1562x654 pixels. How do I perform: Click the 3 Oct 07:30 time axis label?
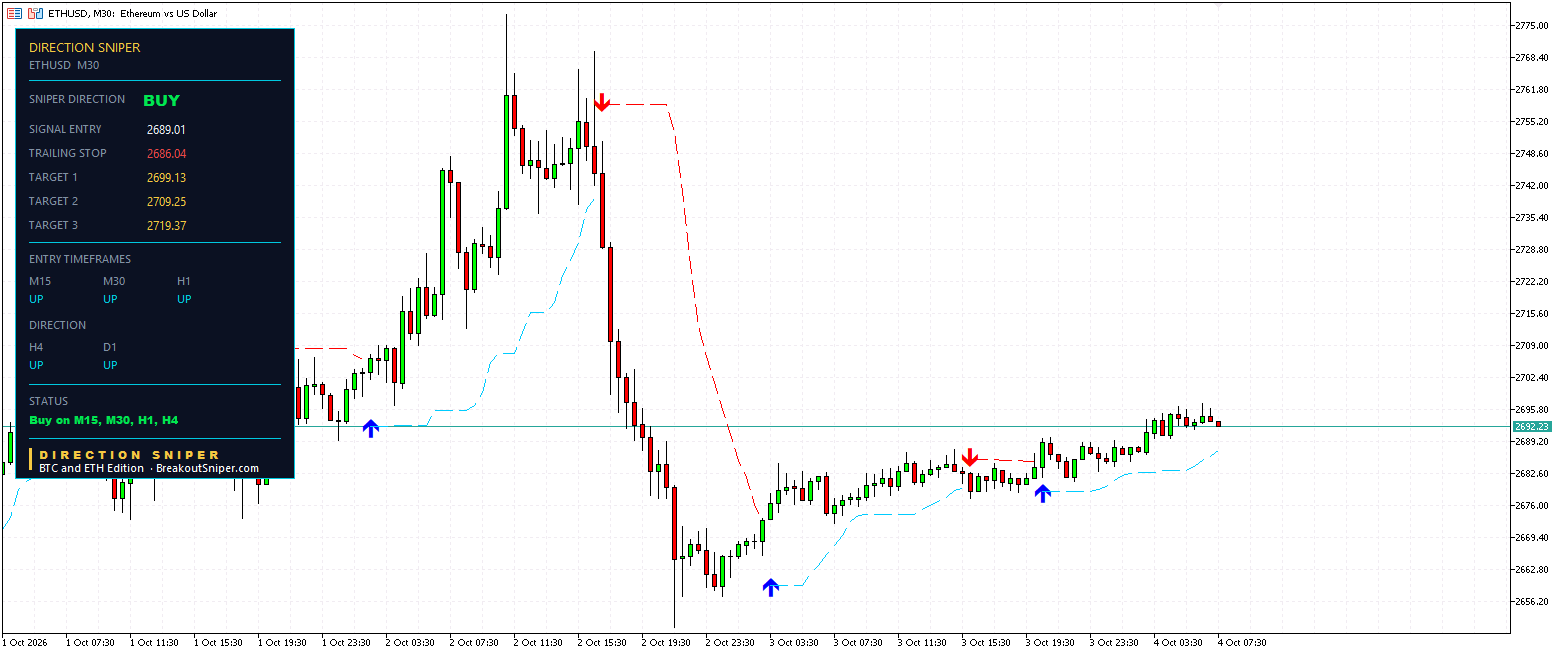pyautogui.click(x=859, y=643)
